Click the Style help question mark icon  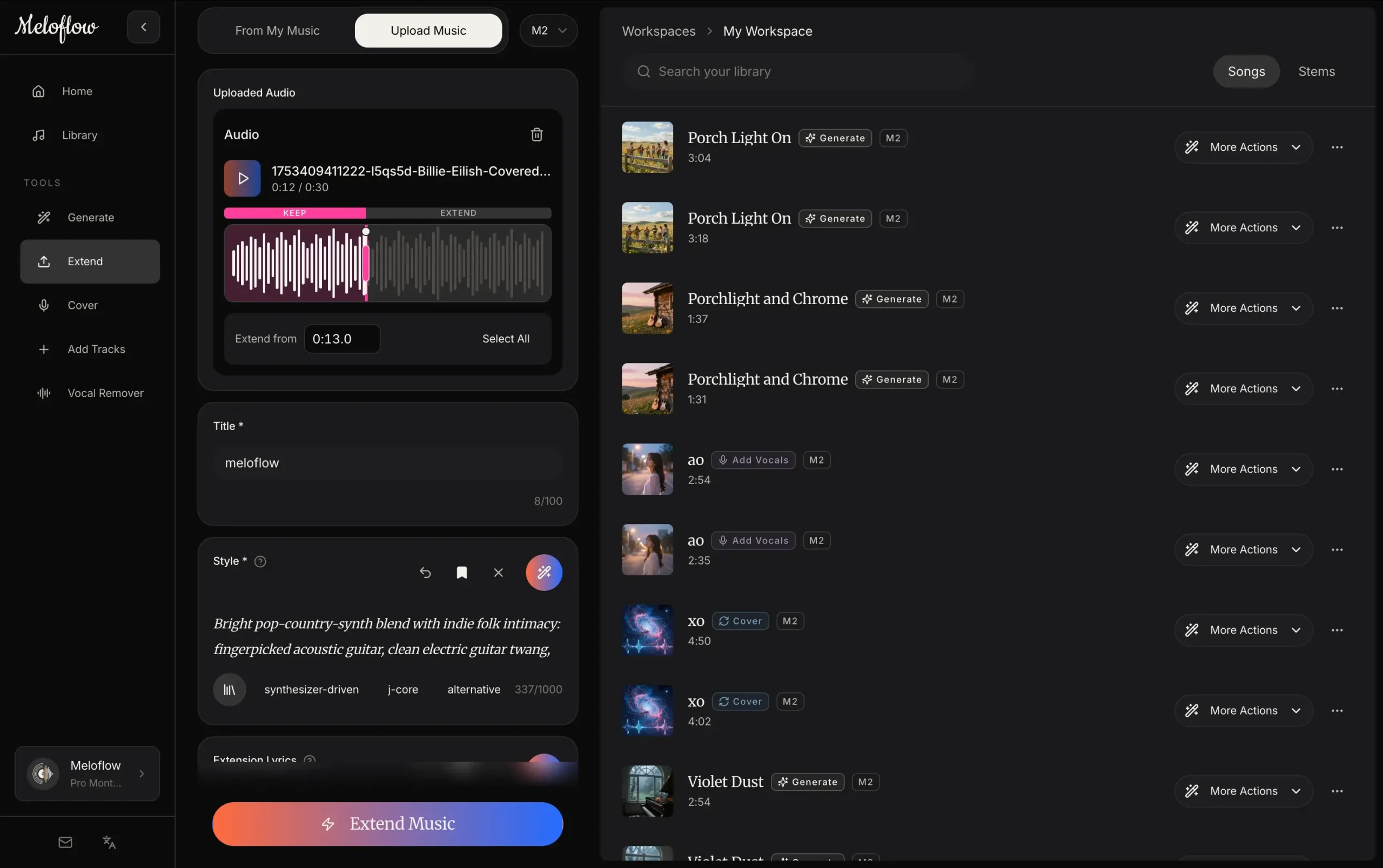pyautogui.click(x=260, y=561)
